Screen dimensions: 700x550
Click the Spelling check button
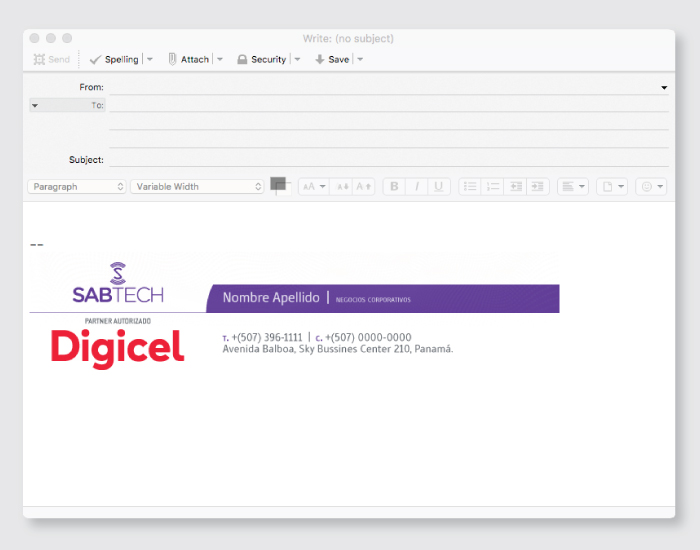[x=114, y=60]
